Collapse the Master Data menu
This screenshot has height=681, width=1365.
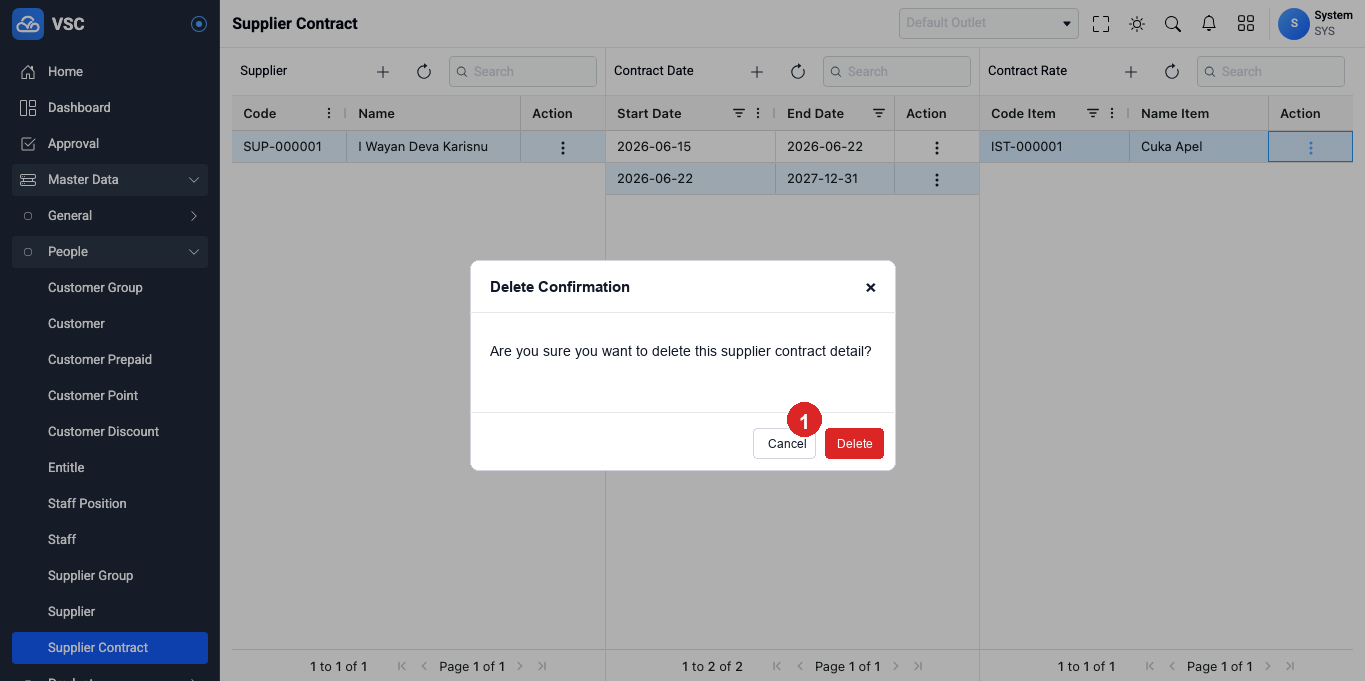pyautogui.click(x=110, y=180)
